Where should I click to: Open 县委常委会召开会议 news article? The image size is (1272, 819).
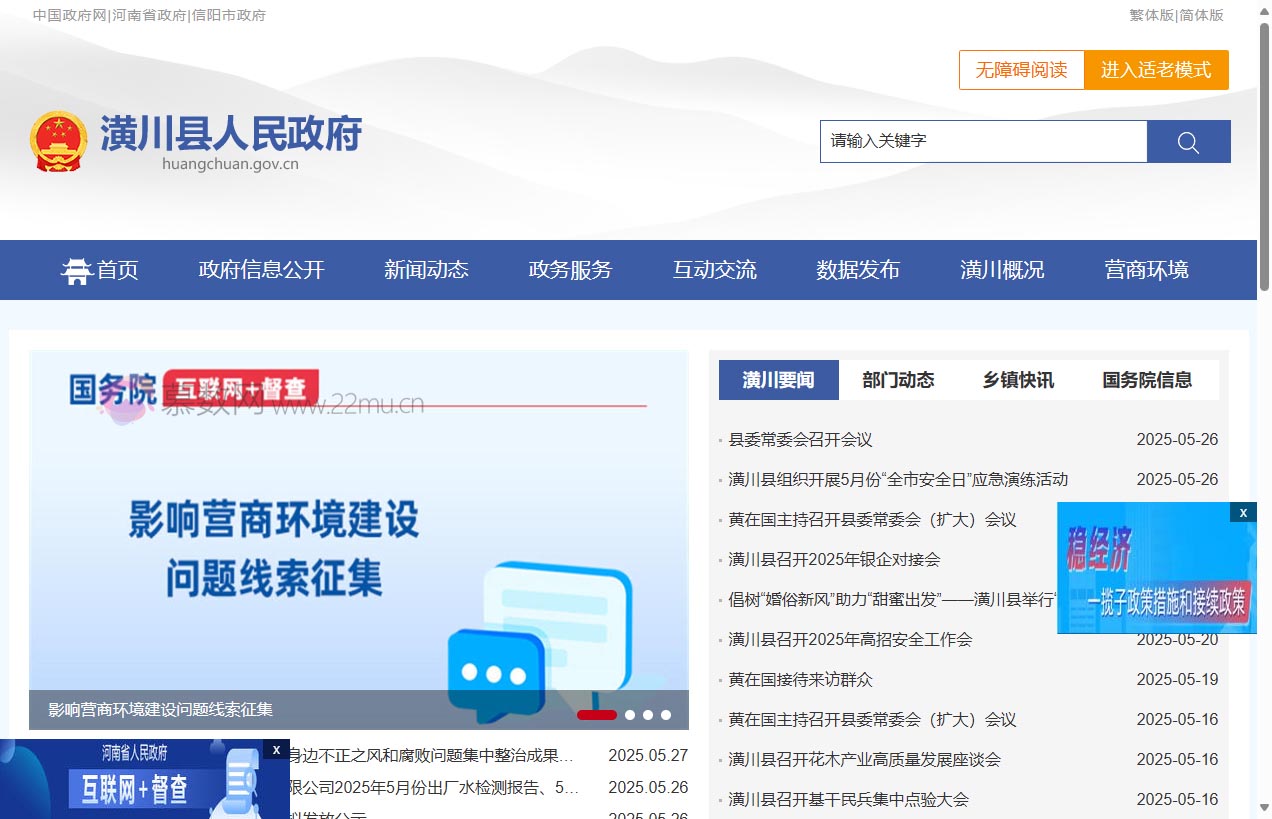point(800,440)
